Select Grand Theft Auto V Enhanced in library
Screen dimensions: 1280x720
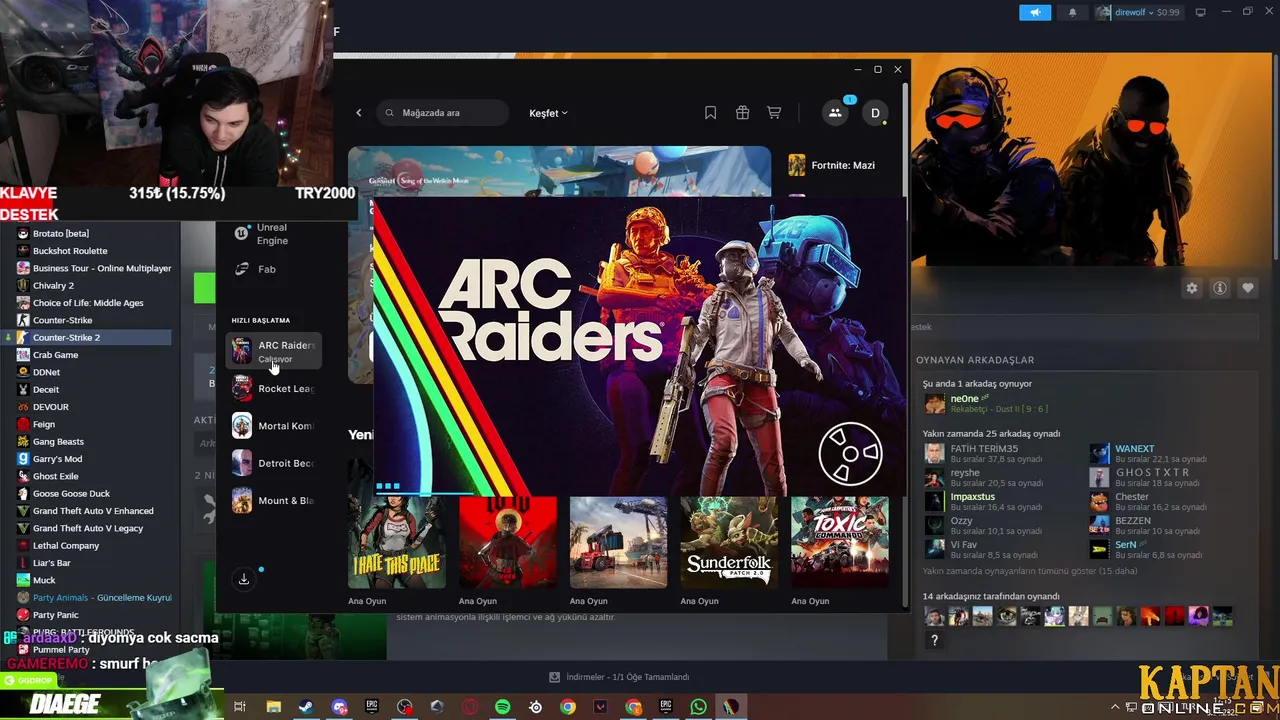pos(93,511)
